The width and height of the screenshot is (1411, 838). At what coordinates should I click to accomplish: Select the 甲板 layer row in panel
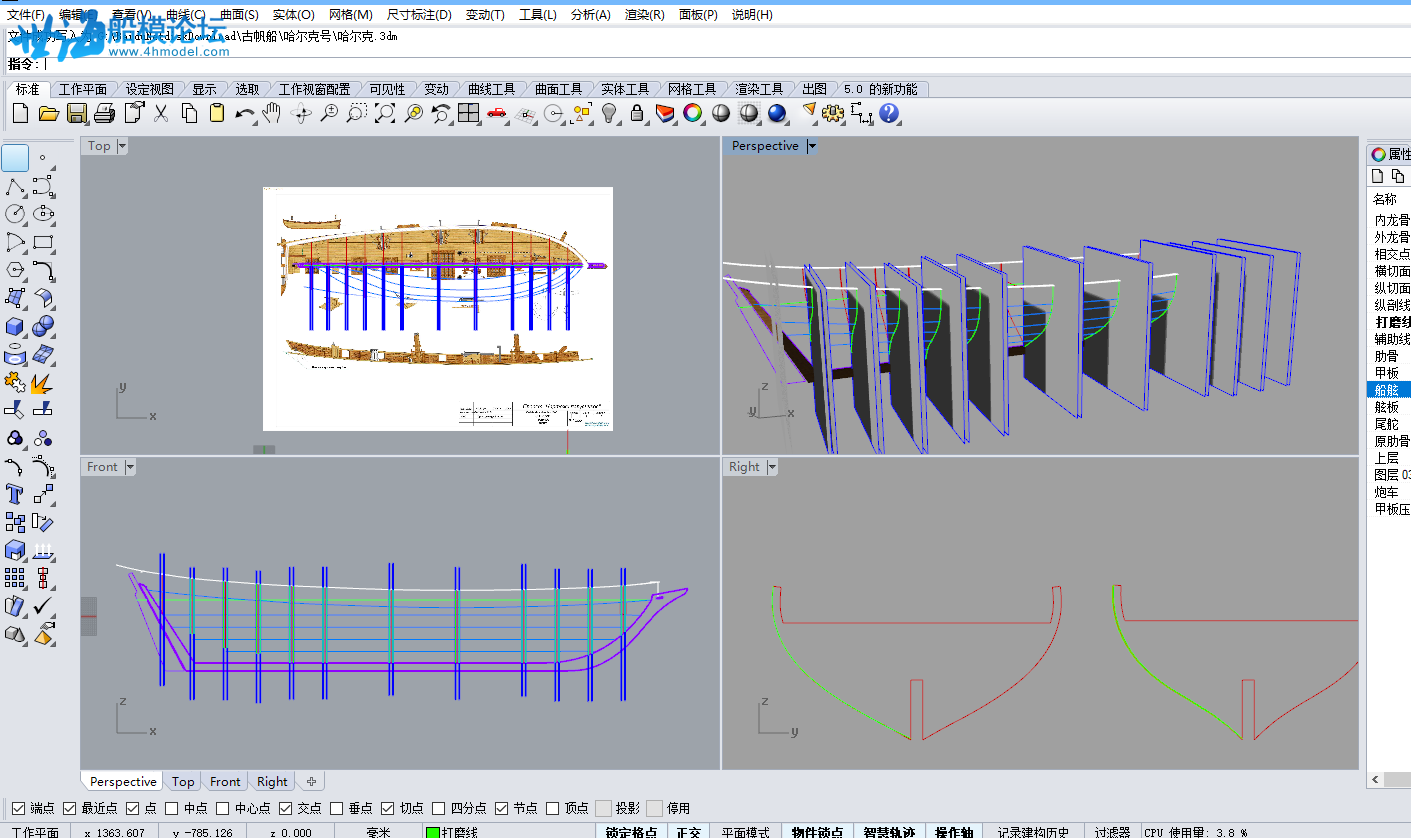pos(1389,373)
